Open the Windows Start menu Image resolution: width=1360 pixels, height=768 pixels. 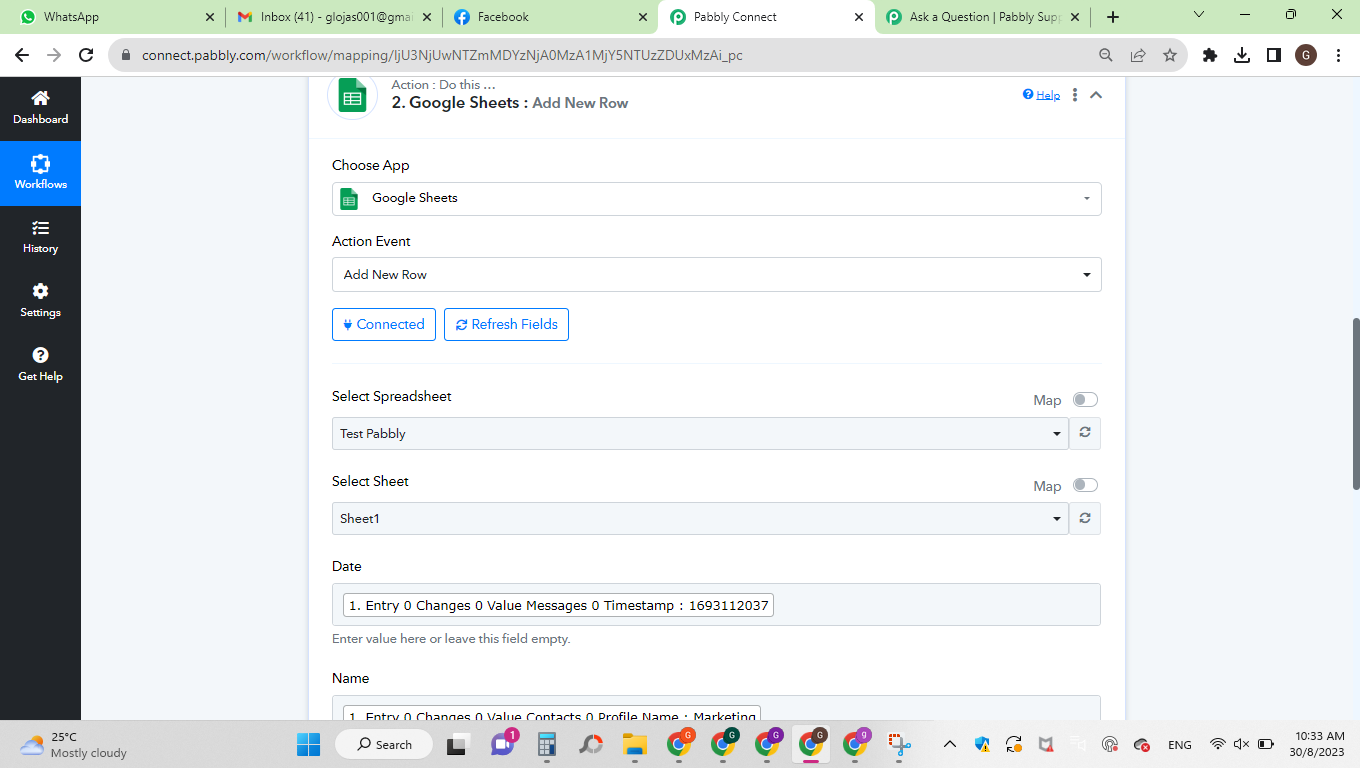308,744
